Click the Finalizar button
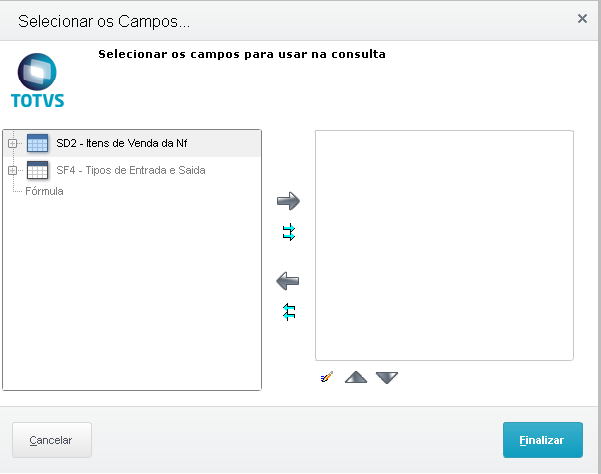The width and height of the screenshot is (601, 474). coord(542,440)
